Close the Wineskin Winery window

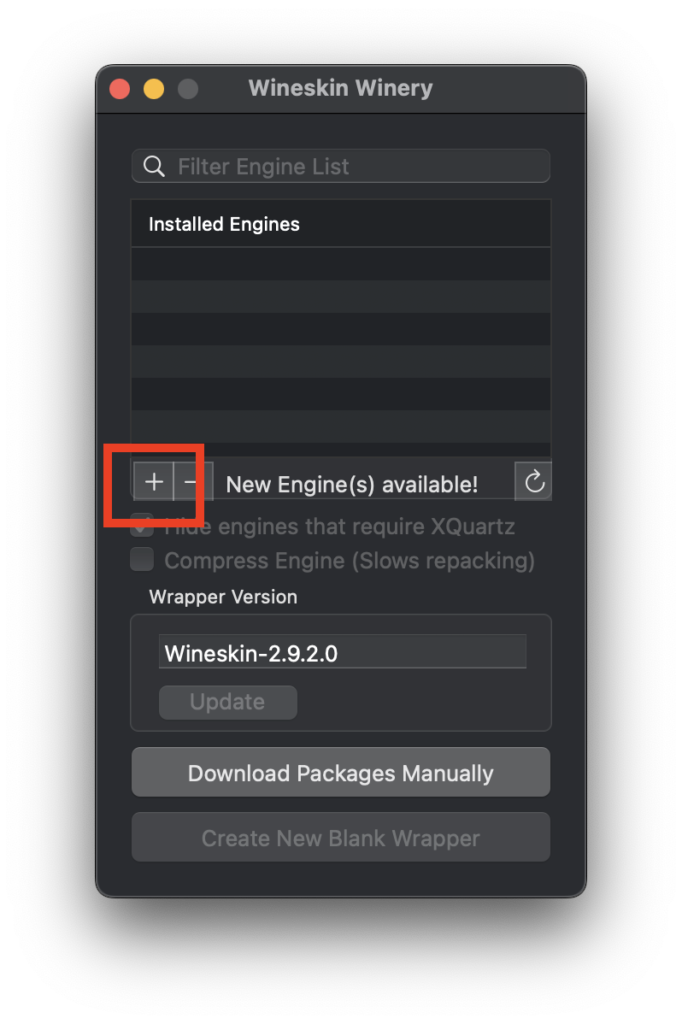120,89
